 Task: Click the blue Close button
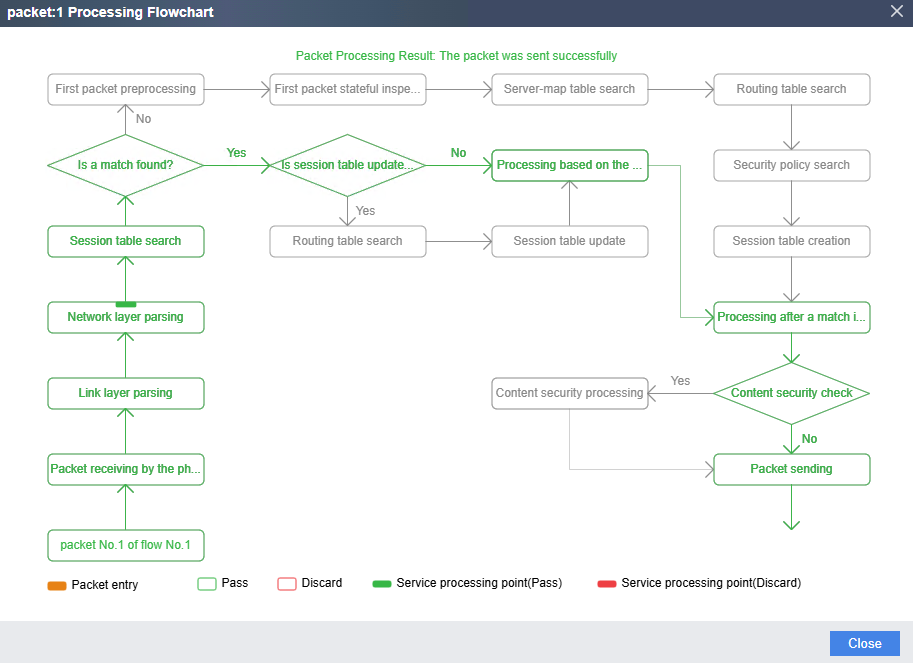(864, 643)
